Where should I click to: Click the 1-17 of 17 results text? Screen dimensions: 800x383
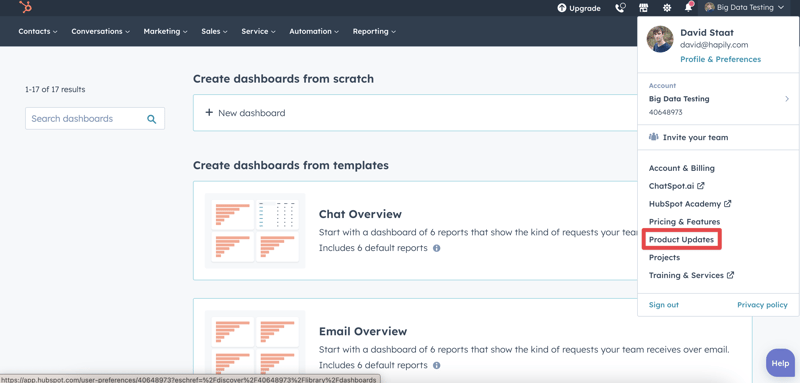click(x=55, y=89)
